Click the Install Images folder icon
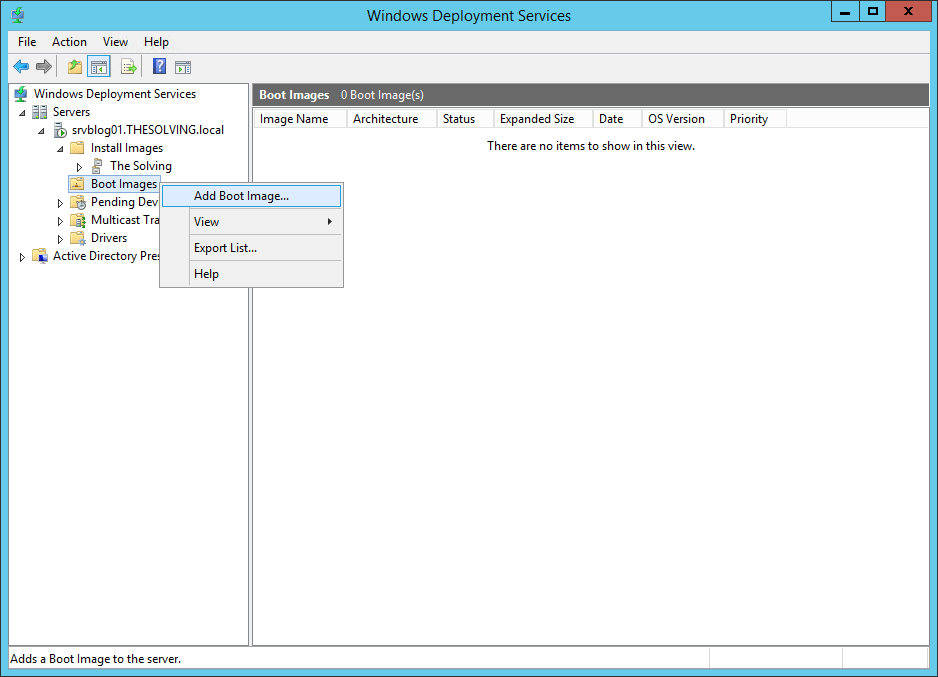Image resolution: width=938 pixels, height=677 pixels. tap(77, 148)
